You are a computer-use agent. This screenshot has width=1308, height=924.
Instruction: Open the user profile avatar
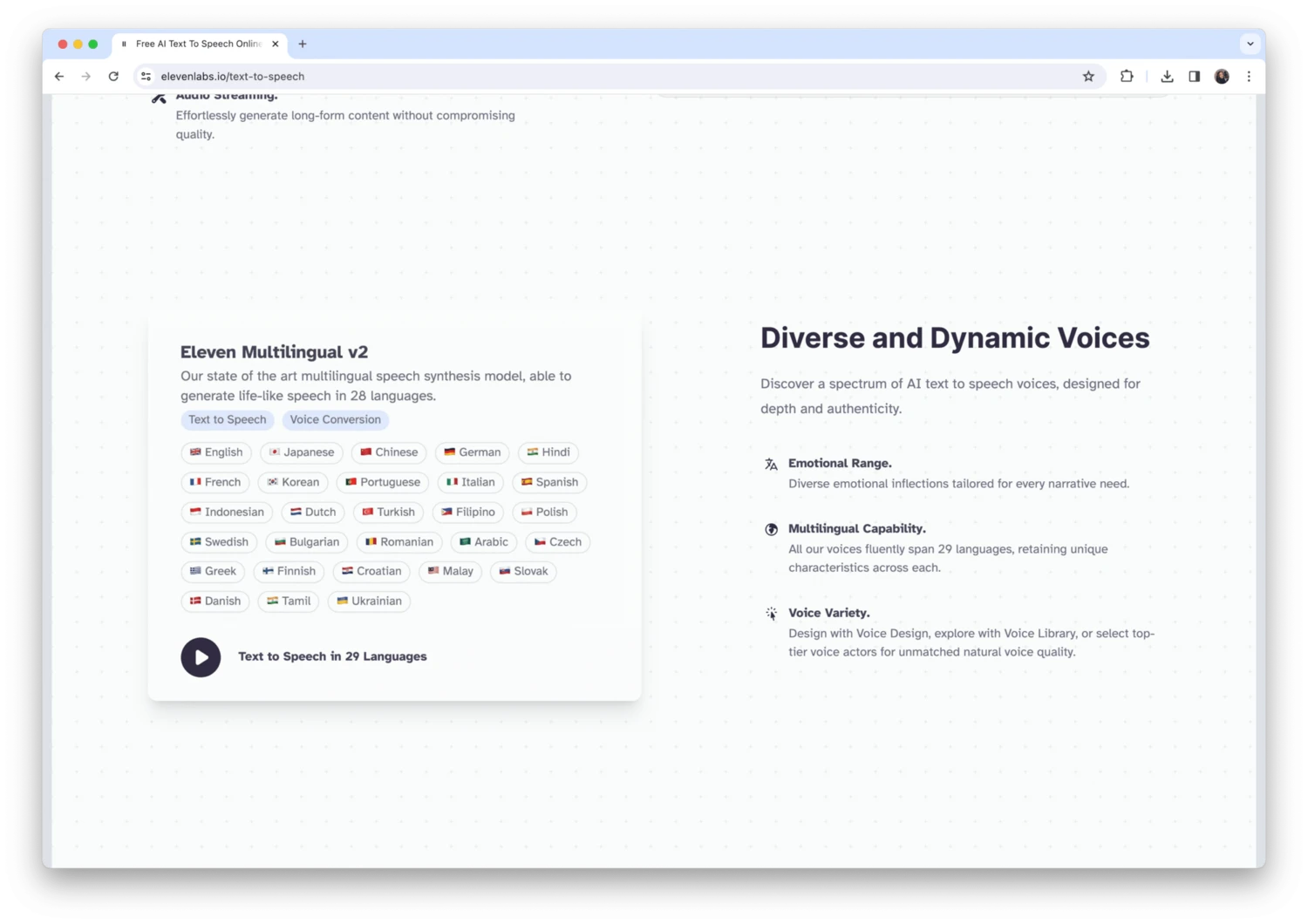click(x=1222, y=77)
